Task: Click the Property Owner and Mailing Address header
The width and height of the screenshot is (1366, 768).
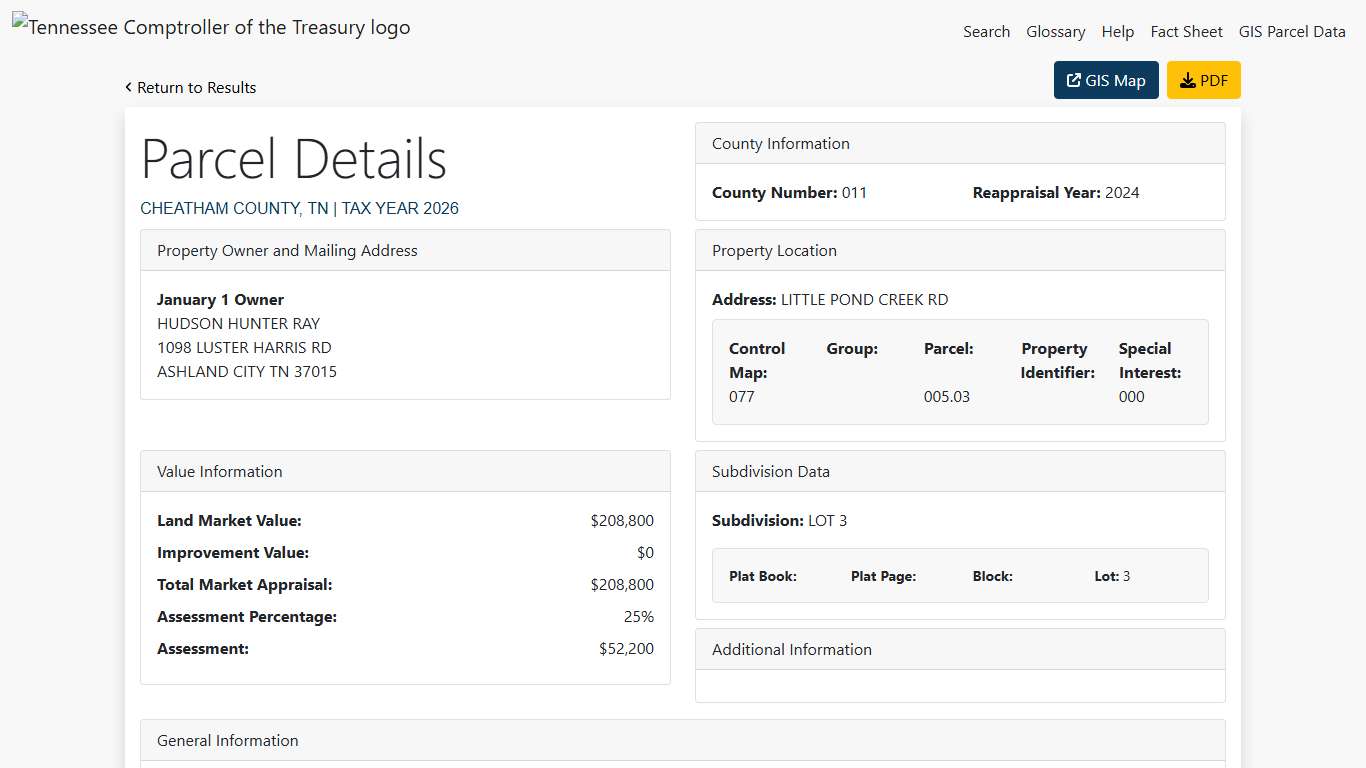Action: (287, 250)
